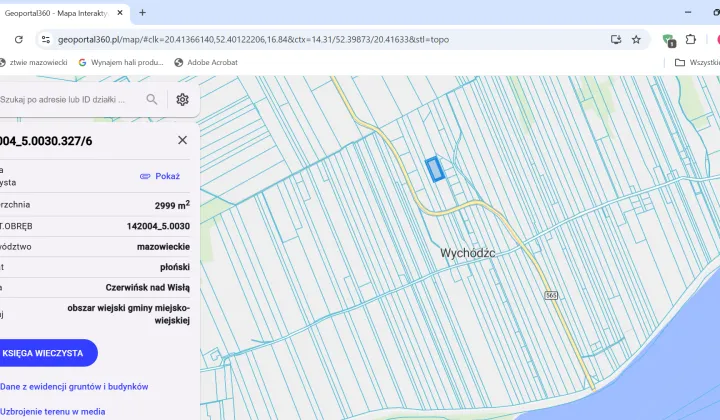Open map settings gear icon
The width and height of the screenshot is (720, 420).
pos(182,100)
